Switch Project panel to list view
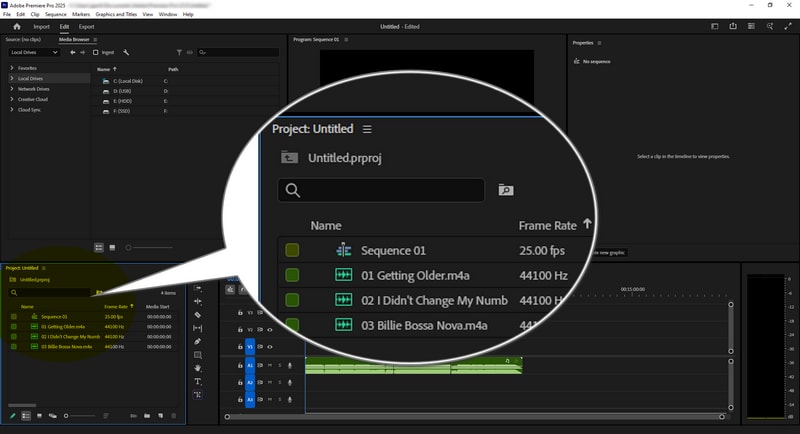This screenshot has height=434, width=800. pyautogui.click(x=26, y=416)
